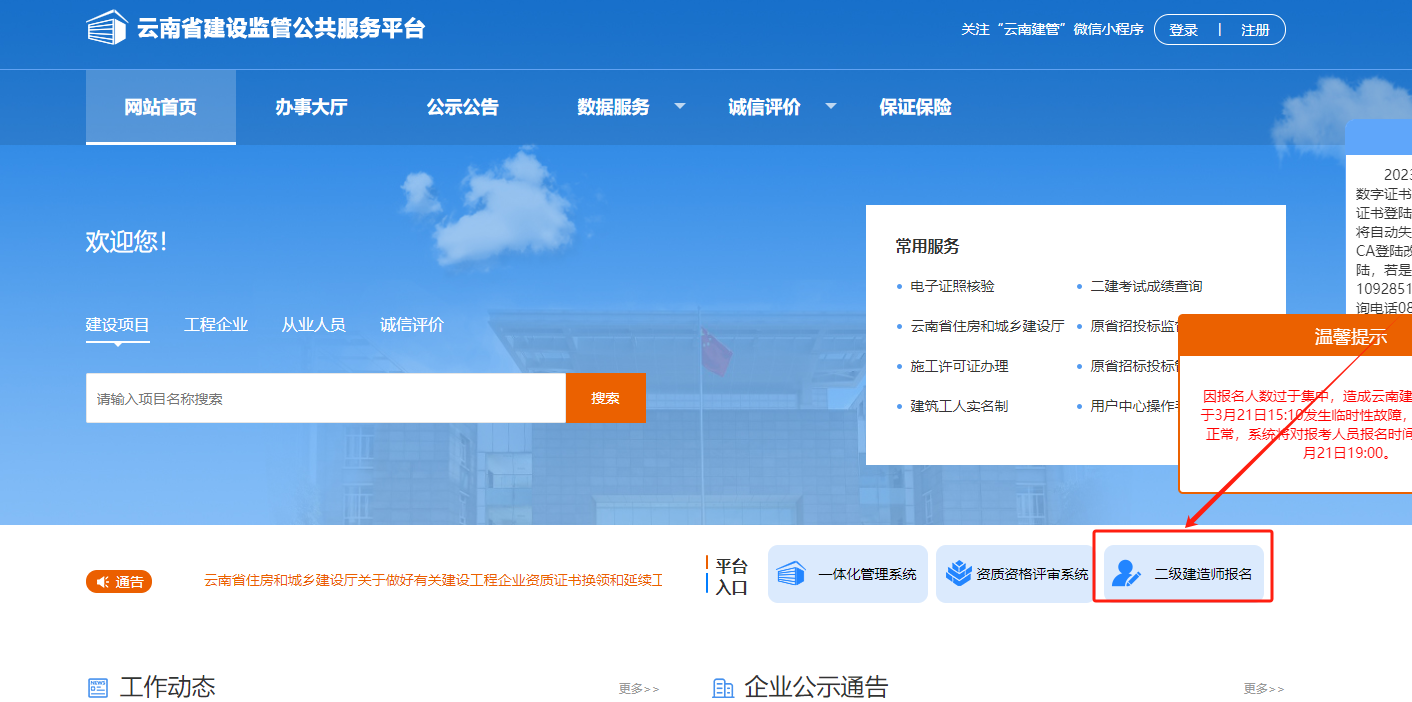Switch to the 诚信评价 search tab
This screenshot has height=702, width=1412.
pos(412,325)
